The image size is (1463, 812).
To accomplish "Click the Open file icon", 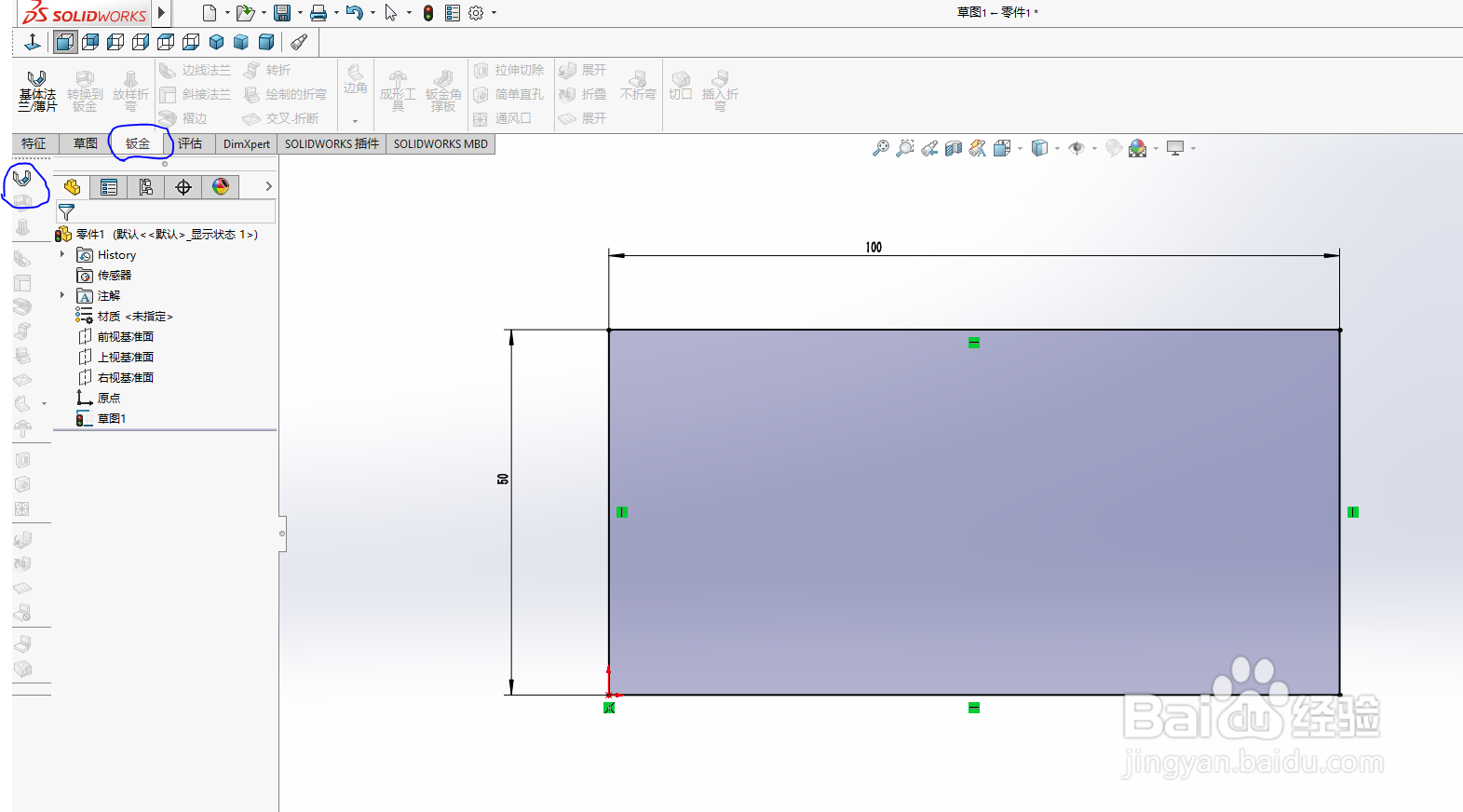I will [x=245, y=13].
